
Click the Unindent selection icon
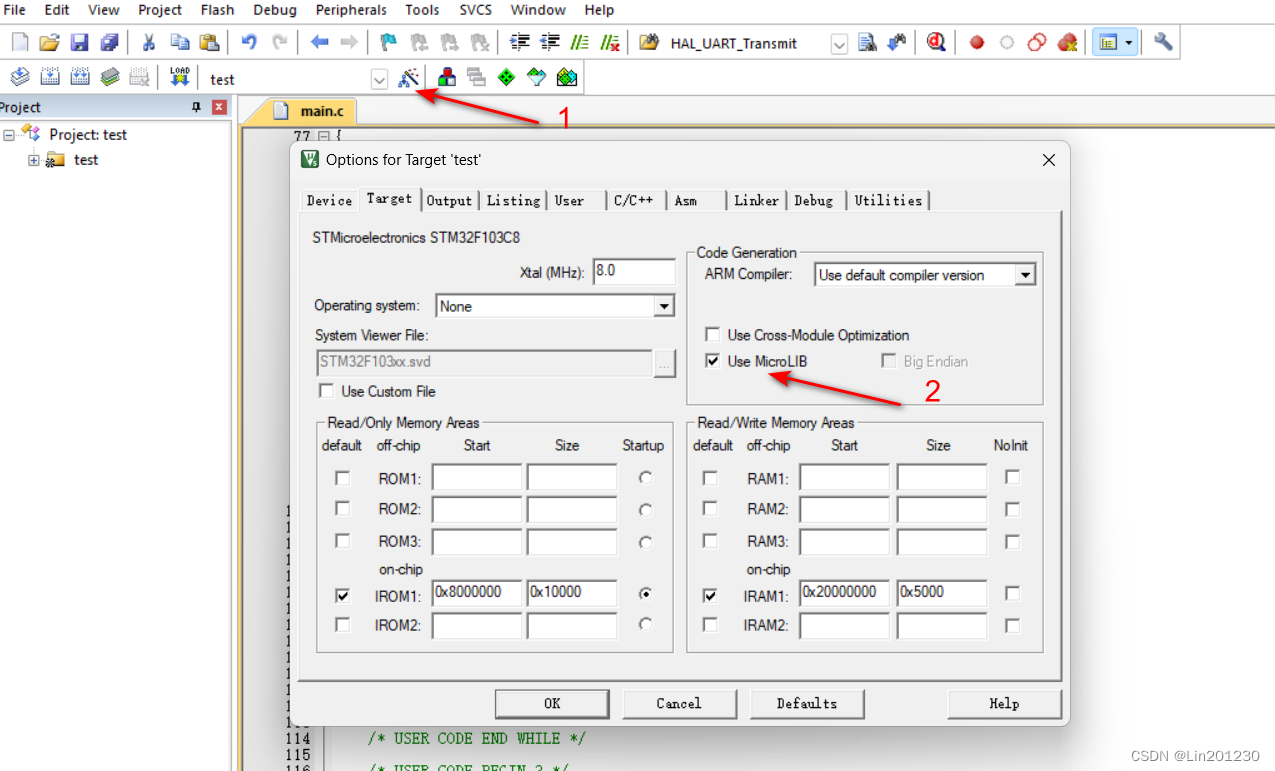(x=549, y=42)
